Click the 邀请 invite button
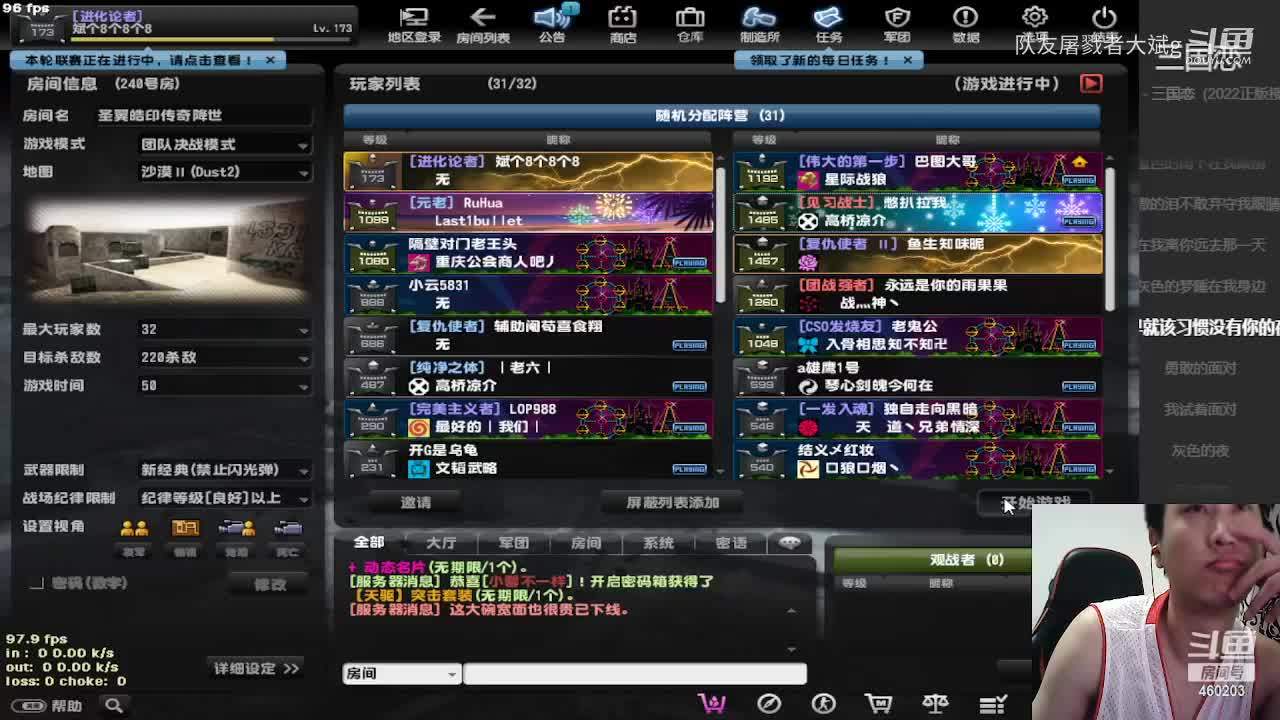Viewport: 1280px width, 720px height. pos(415,502)
